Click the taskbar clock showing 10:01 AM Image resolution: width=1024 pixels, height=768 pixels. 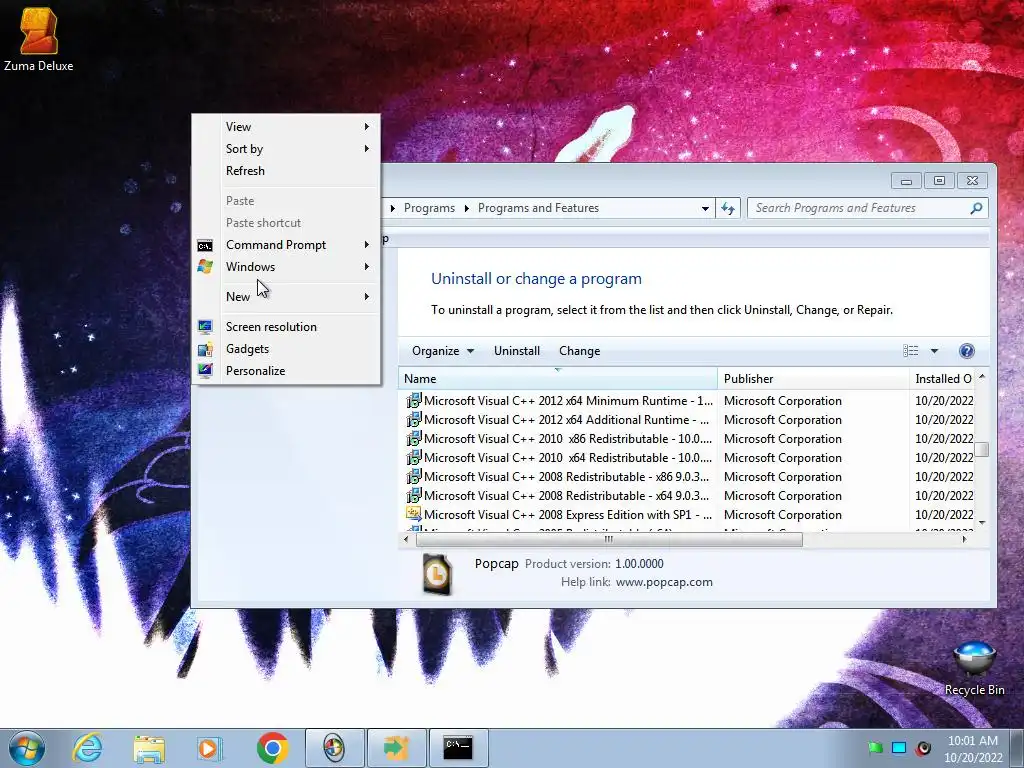(x=972, y=748)
